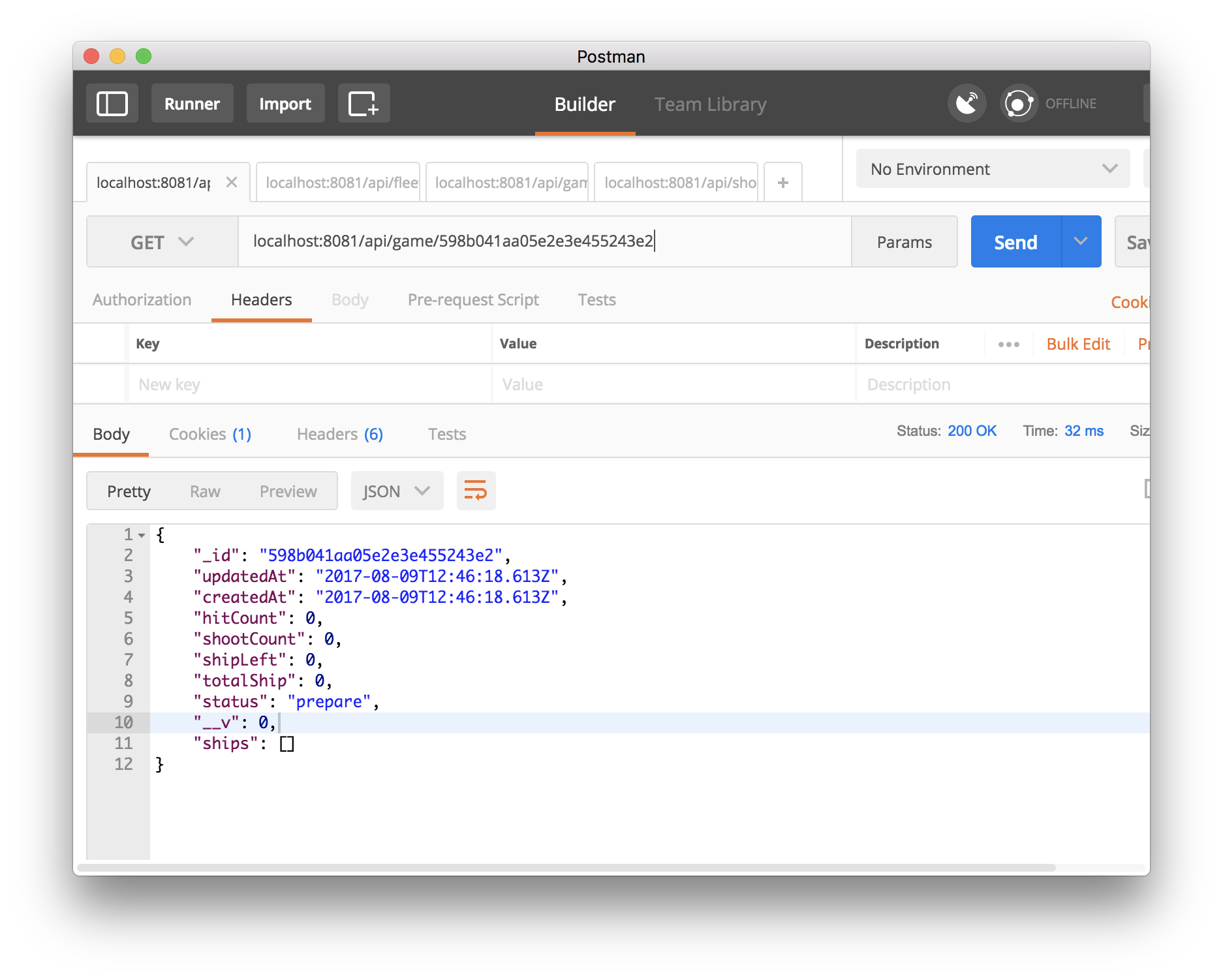
Task: Toggle the sidebar panel icon
Action: click(x=112, y=104)
